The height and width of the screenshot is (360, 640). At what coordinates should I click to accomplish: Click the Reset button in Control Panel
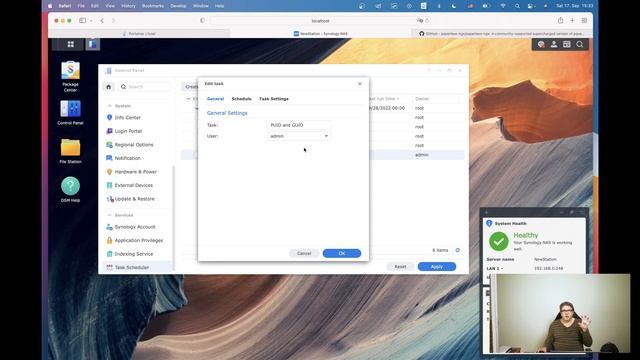pyautogui.click(x=400, y=267)
